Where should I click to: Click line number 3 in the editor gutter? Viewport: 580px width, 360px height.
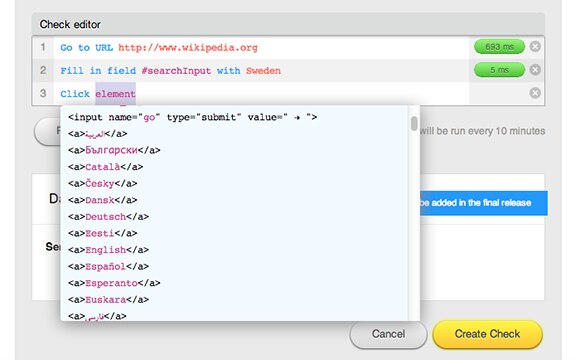[43, 93]
